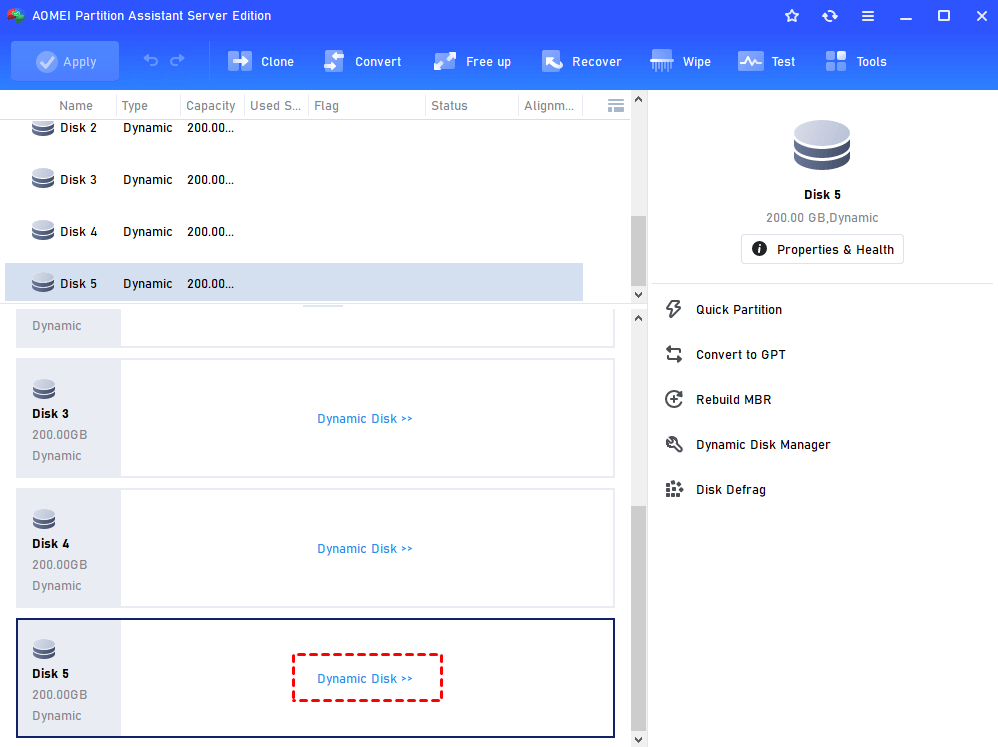This screenshot has width=998, height=747.
Task: Click the Used Space column header
Action: coord(275,106)
